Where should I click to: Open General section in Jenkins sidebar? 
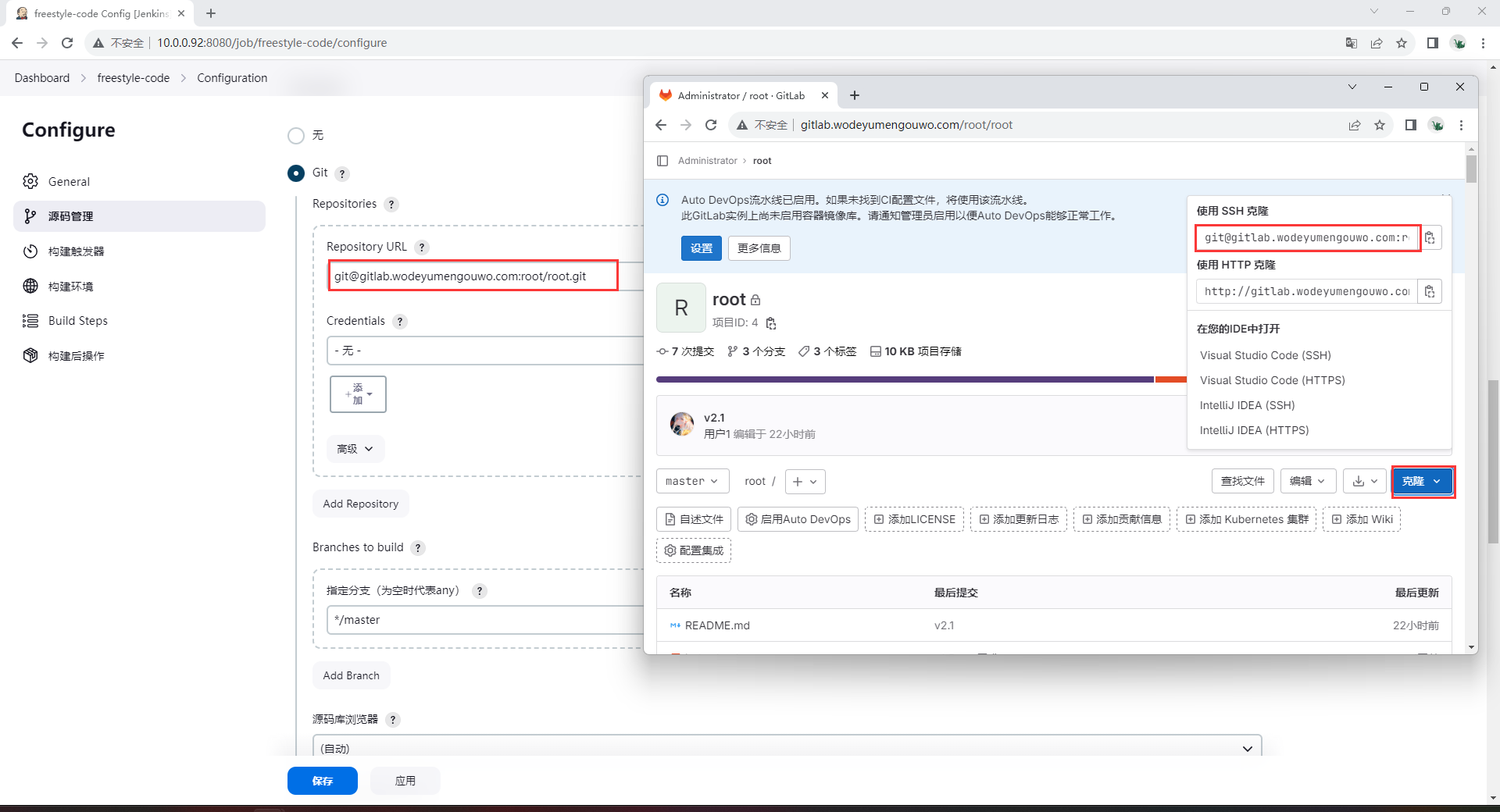point(139,181)
